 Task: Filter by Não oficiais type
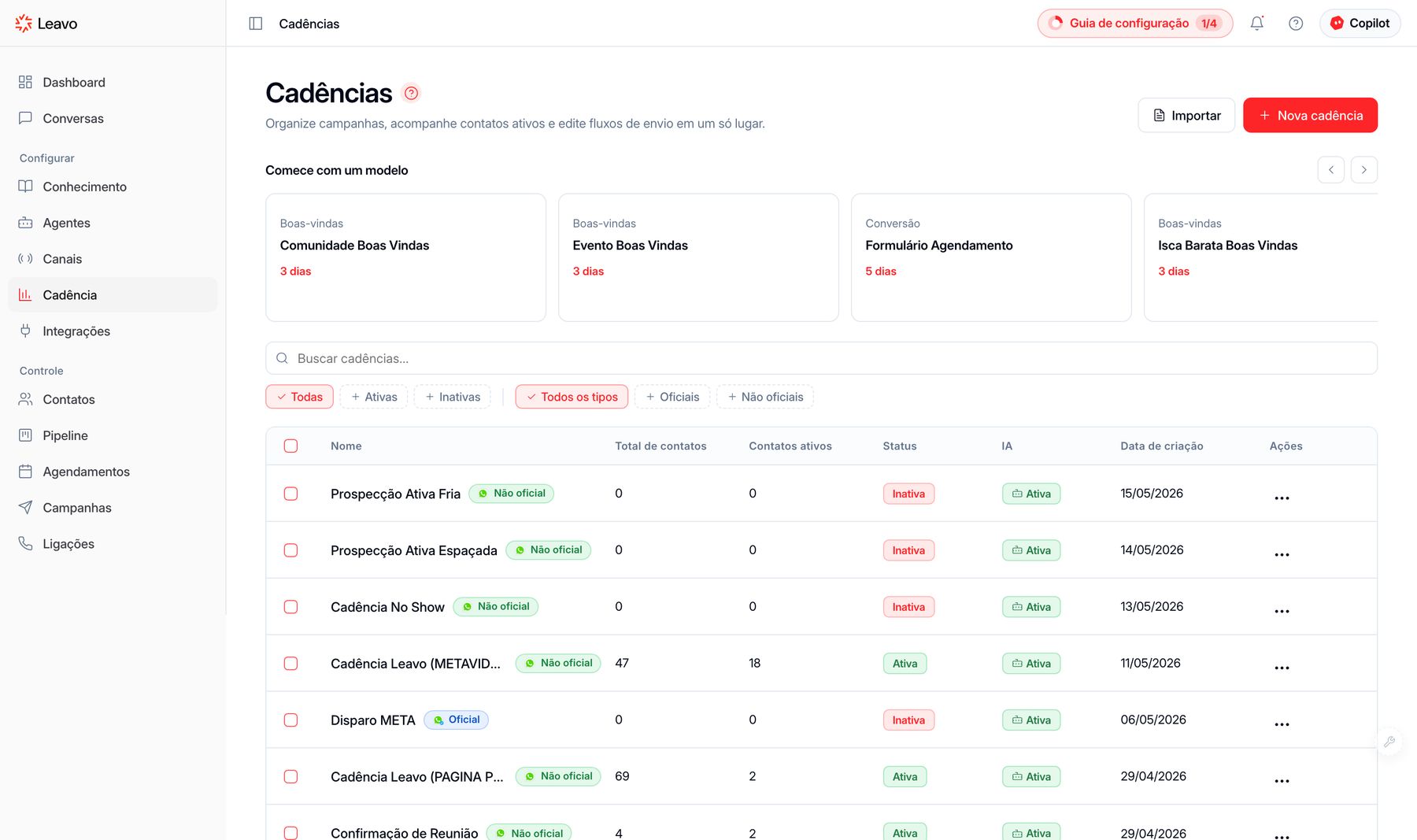(765, 397)
